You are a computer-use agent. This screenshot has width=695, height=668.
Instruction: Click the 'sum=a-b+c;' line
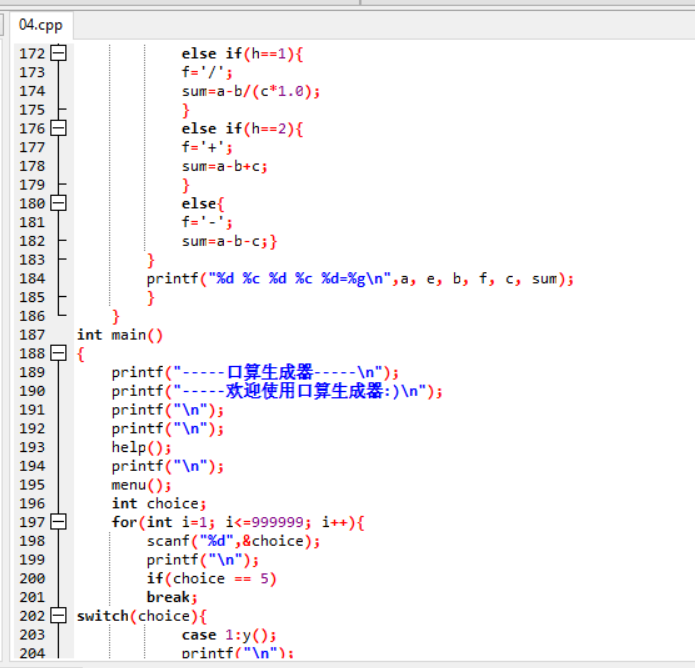224,166
